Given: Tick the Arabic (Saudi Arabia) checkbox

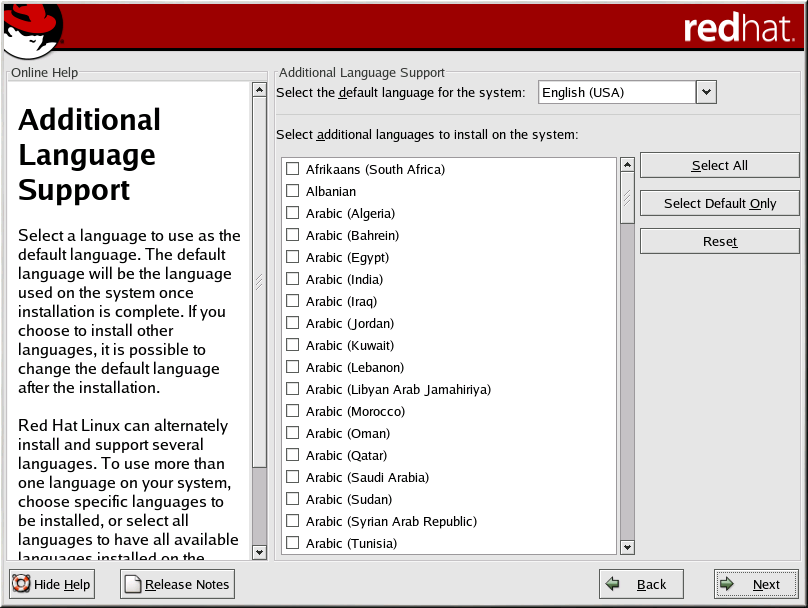Looking at the screenshot, I should click(x=293, y=477).
